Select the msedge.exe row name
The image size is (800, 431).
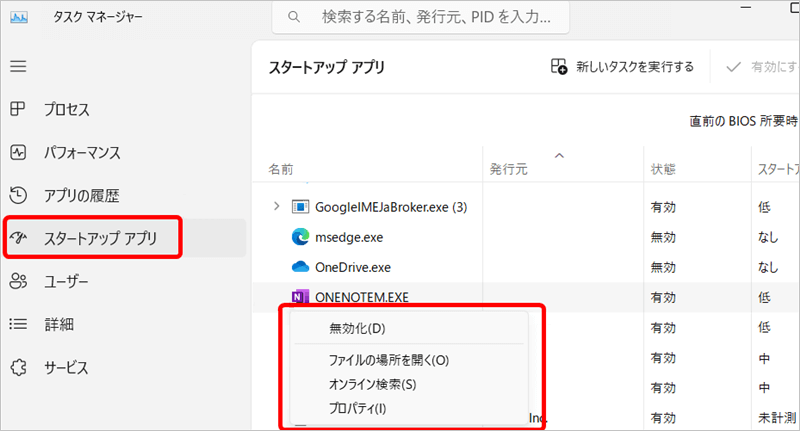coord(349,237)
